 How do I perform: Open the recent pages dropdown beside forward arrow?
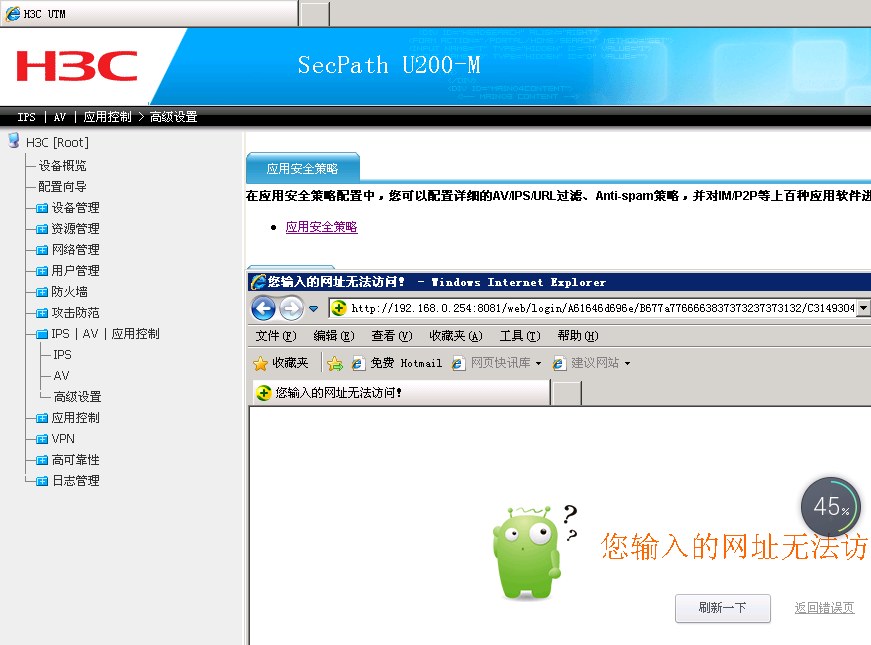point(313,309)
